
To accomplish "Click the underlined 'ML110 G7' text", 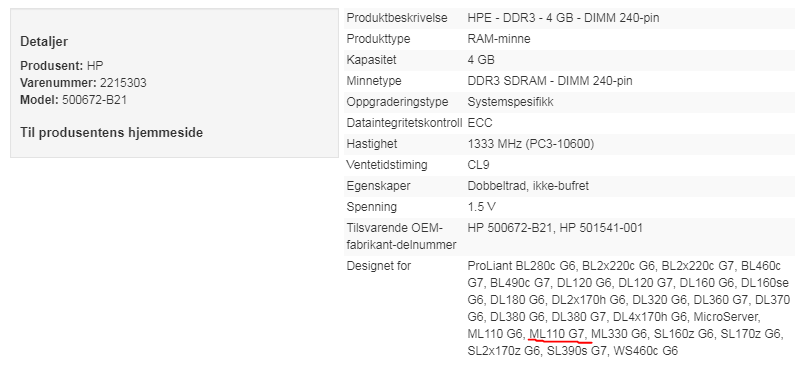I will (x=558, y=334).
